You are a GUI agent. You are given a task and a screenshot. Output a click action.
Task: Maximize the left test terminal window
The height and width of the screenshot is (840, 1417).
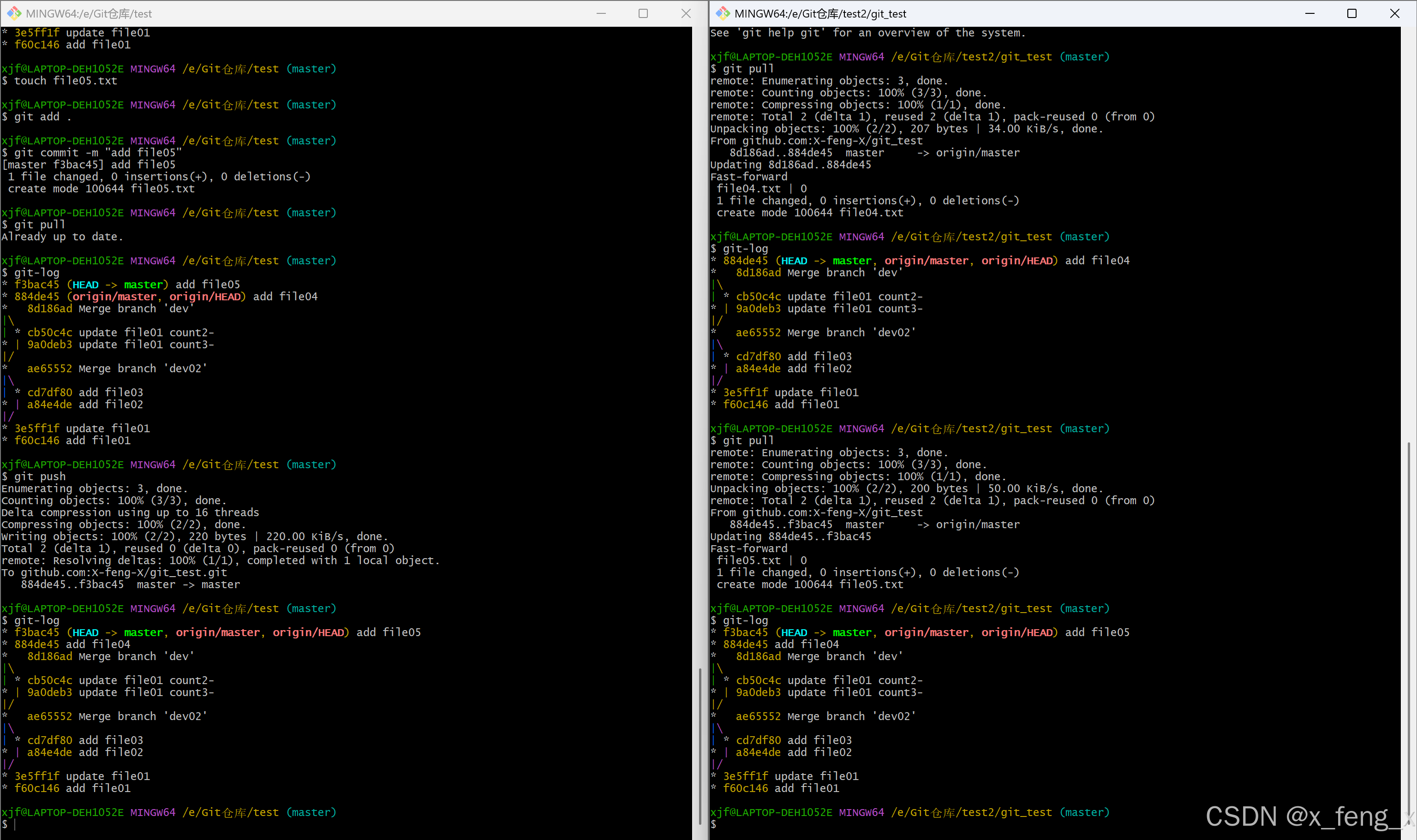[643, 13]
